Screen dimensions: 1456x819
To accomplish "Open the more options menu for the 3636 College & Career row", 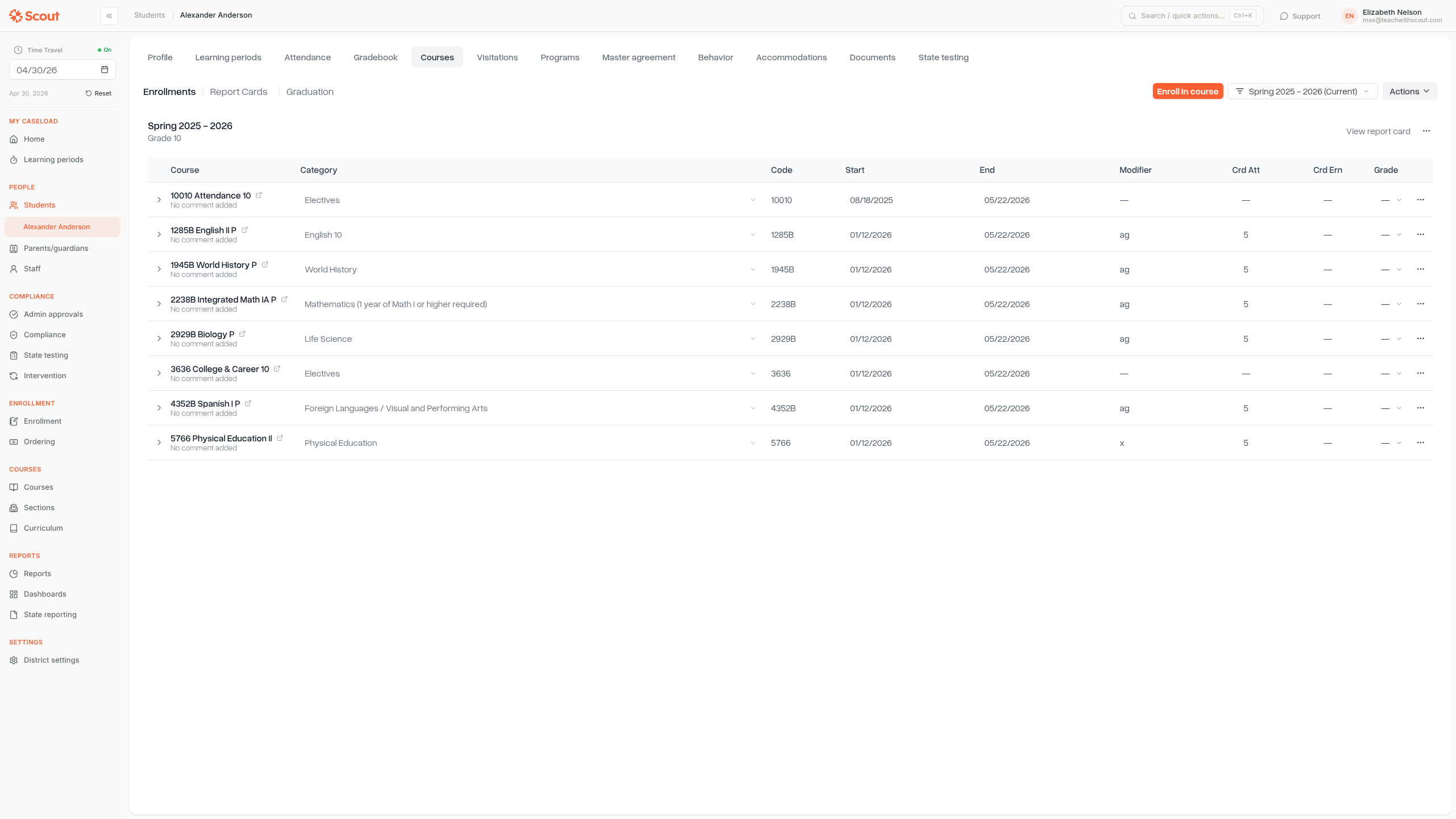I will click(x=1421, y=373).
